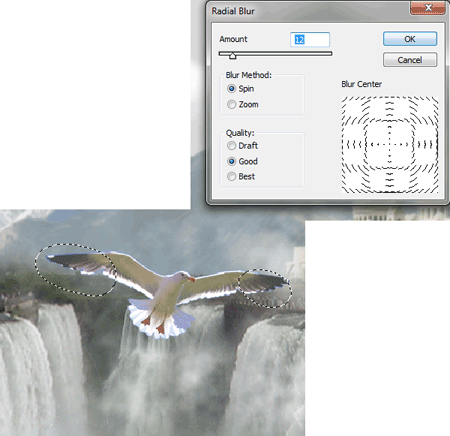Image resolution: width=450 pixels, height=436 pixels.
Task: Click the Amount value input field
Action: pos(310,40)
